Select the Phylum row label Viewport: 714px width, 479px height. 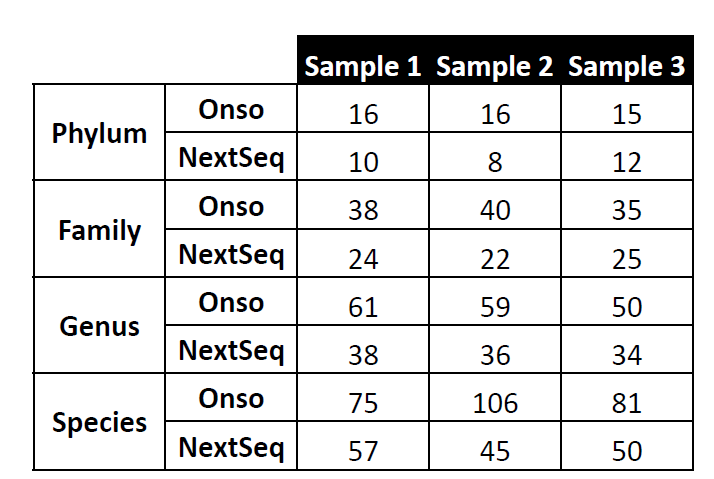[x=99, y=133]
